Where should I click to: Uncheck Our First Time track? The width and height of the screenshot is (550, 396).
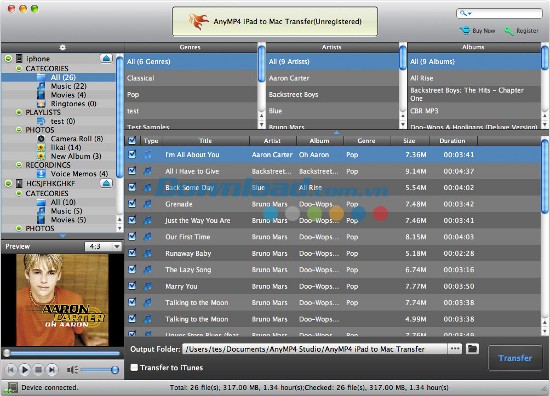(x=132, y=236)
